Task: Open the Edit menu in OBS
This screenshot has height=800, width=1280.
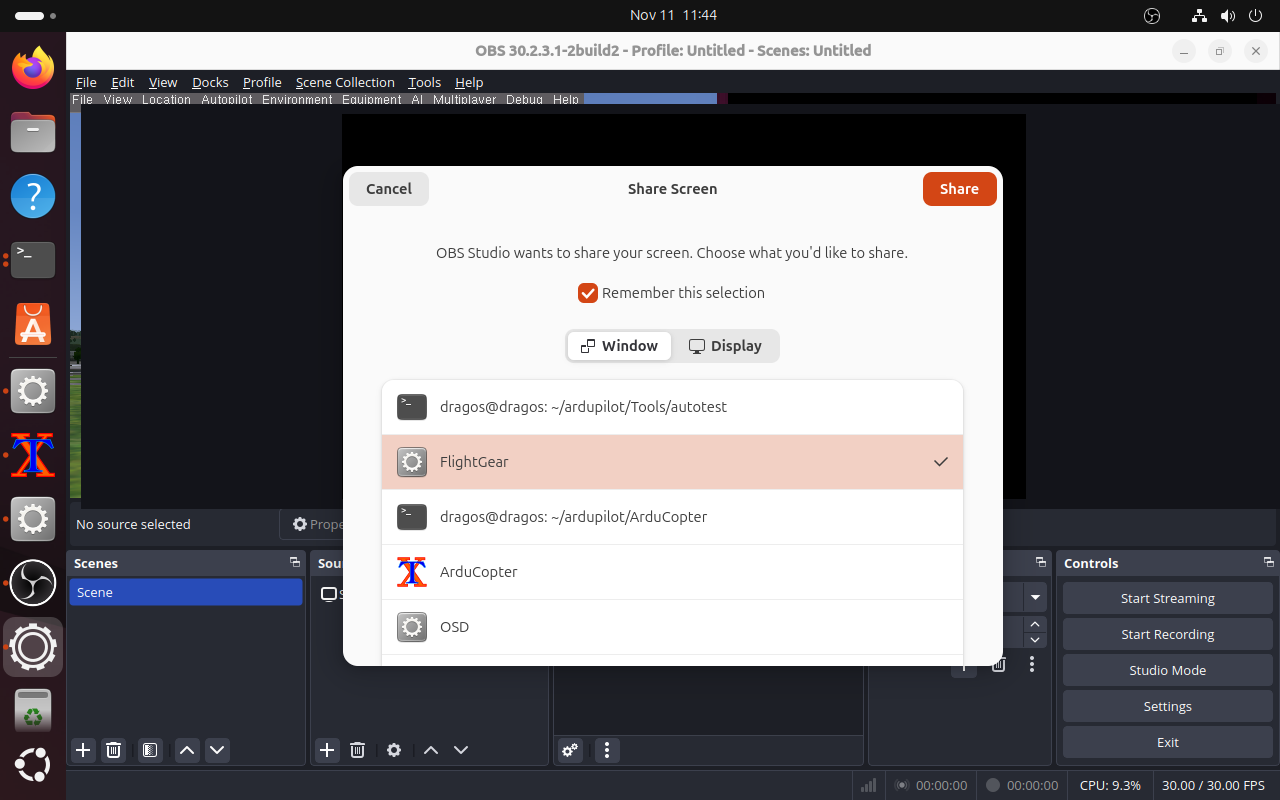Action: 123,82
